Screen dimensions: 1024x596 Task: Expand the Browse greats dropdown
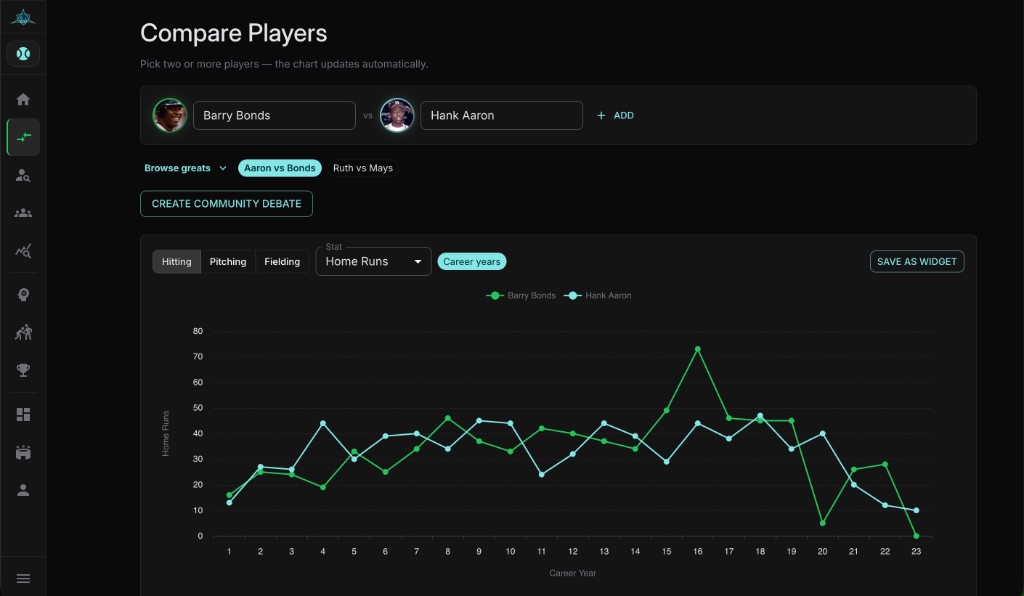[x=185, y=168]
